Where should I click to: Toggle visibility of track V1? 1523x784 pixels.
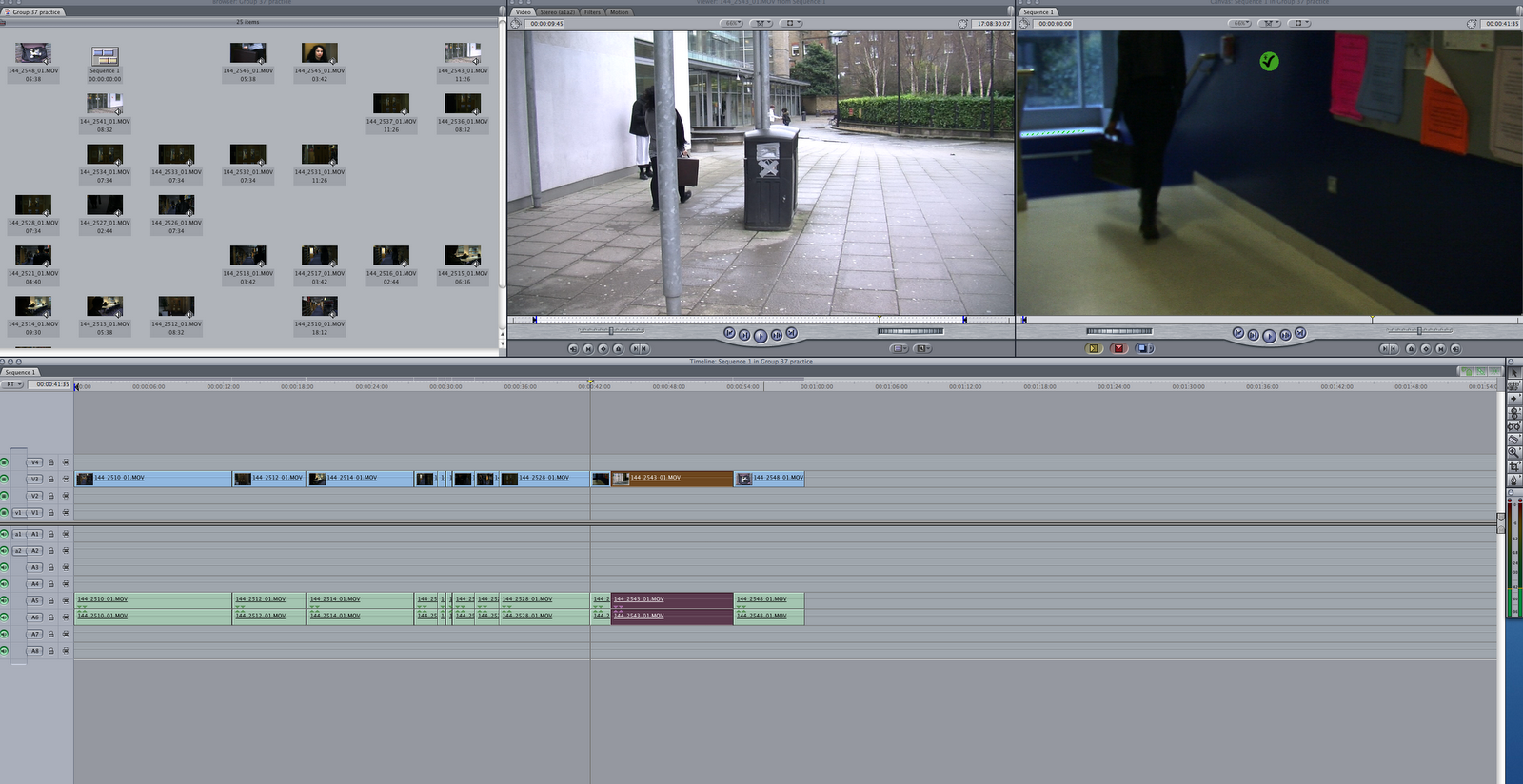(4, 512)
